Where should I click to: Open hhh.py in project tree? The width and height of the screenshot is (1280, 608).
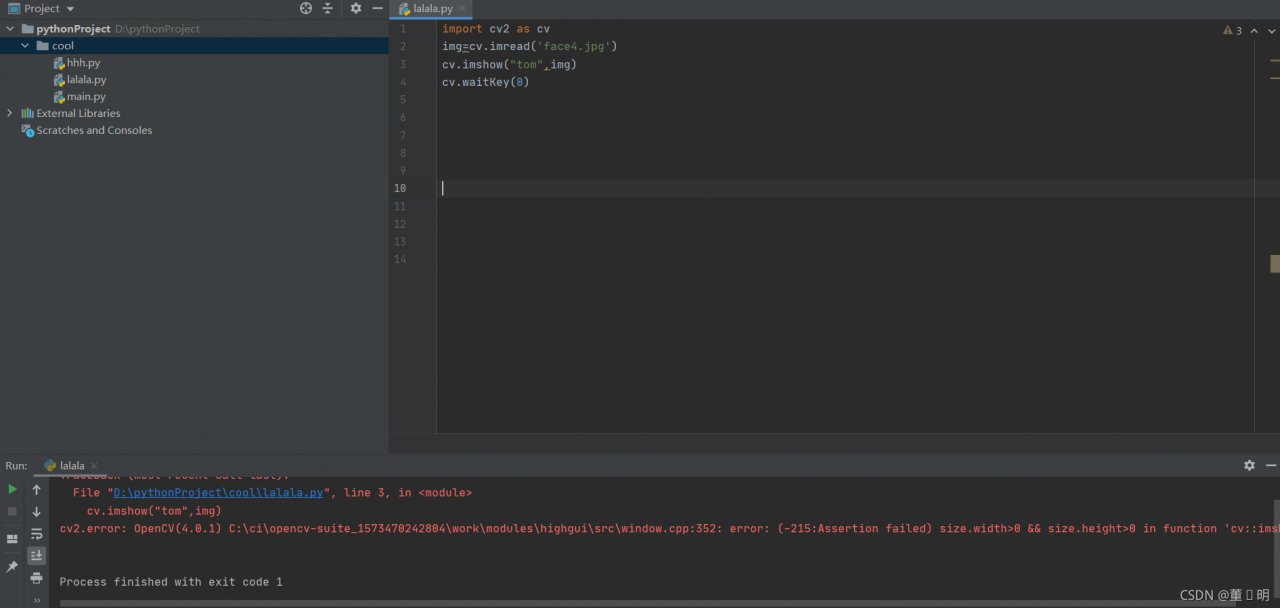coord(83,63)
